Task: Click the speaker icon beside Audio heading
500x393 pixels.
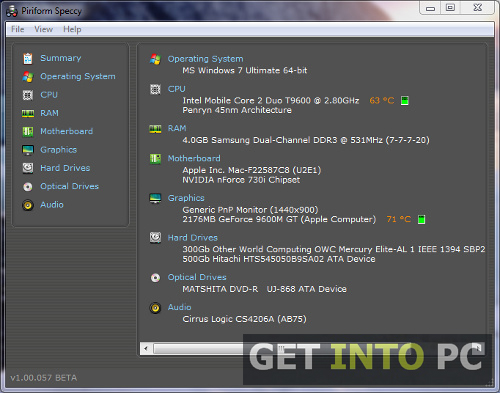Action: [x=155, y=307]
